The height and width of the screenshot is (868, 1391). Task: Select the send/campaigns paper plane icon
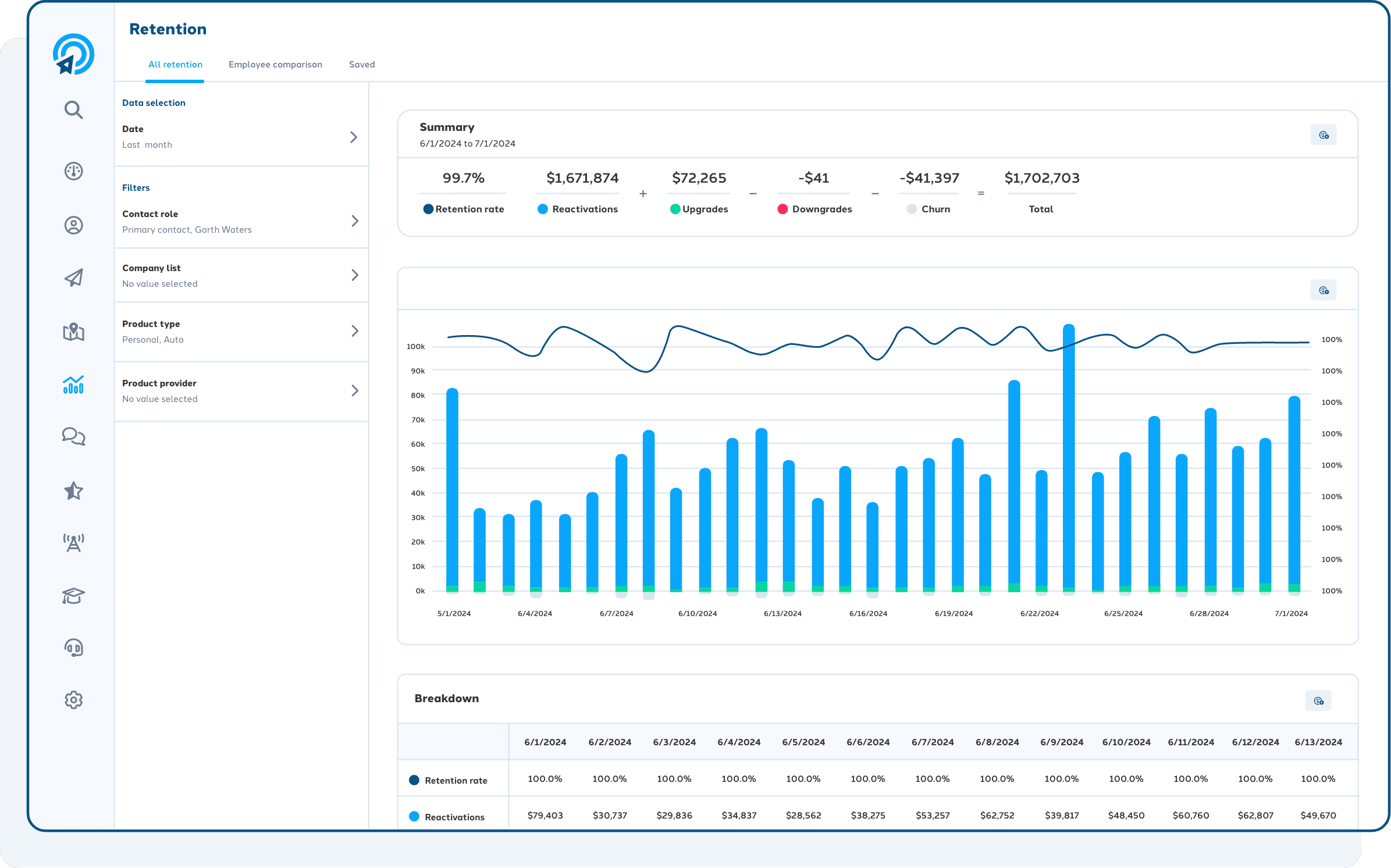point(73,278)
